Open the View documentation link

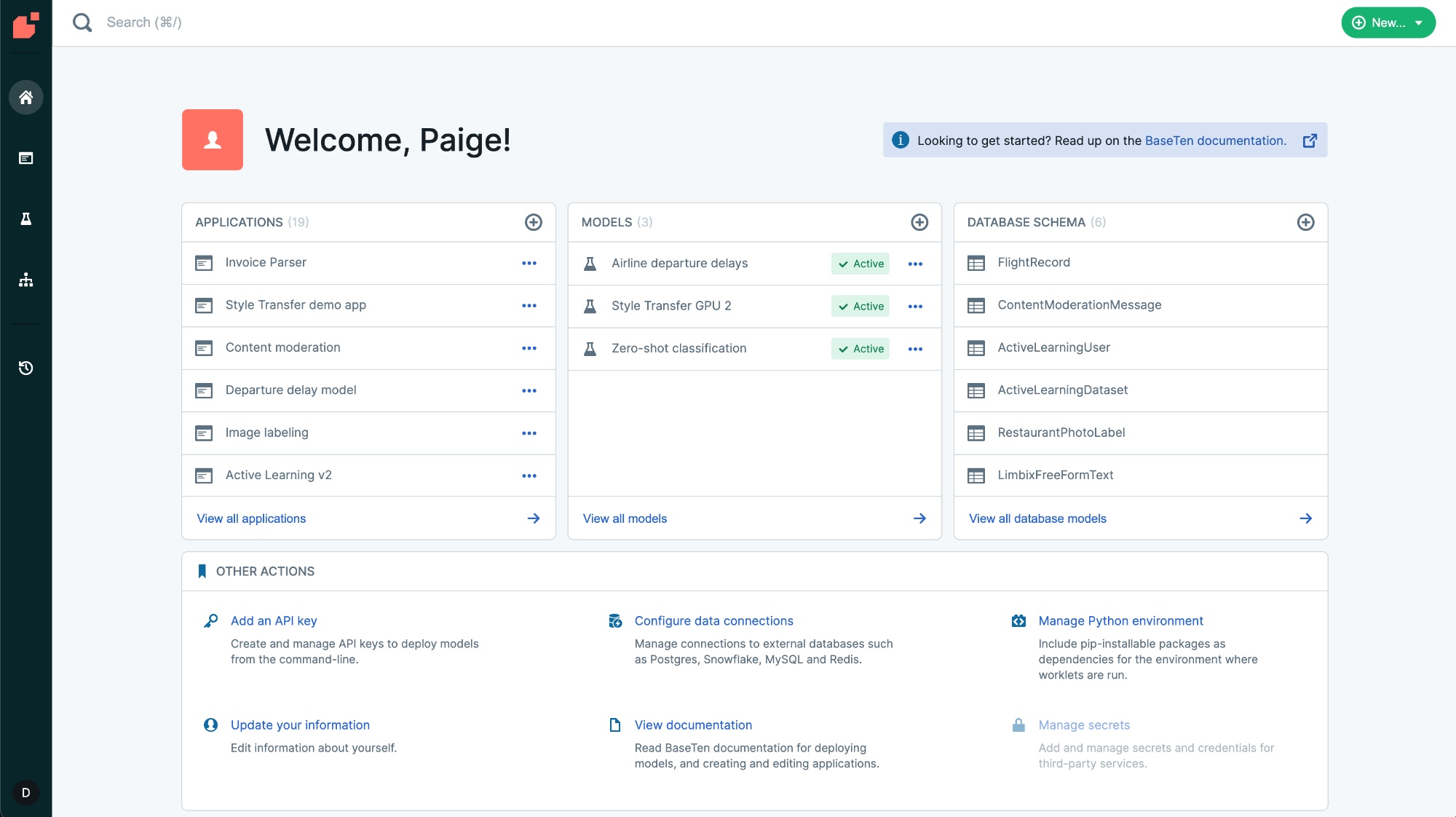pyautogui.click(x=693, y=725)
